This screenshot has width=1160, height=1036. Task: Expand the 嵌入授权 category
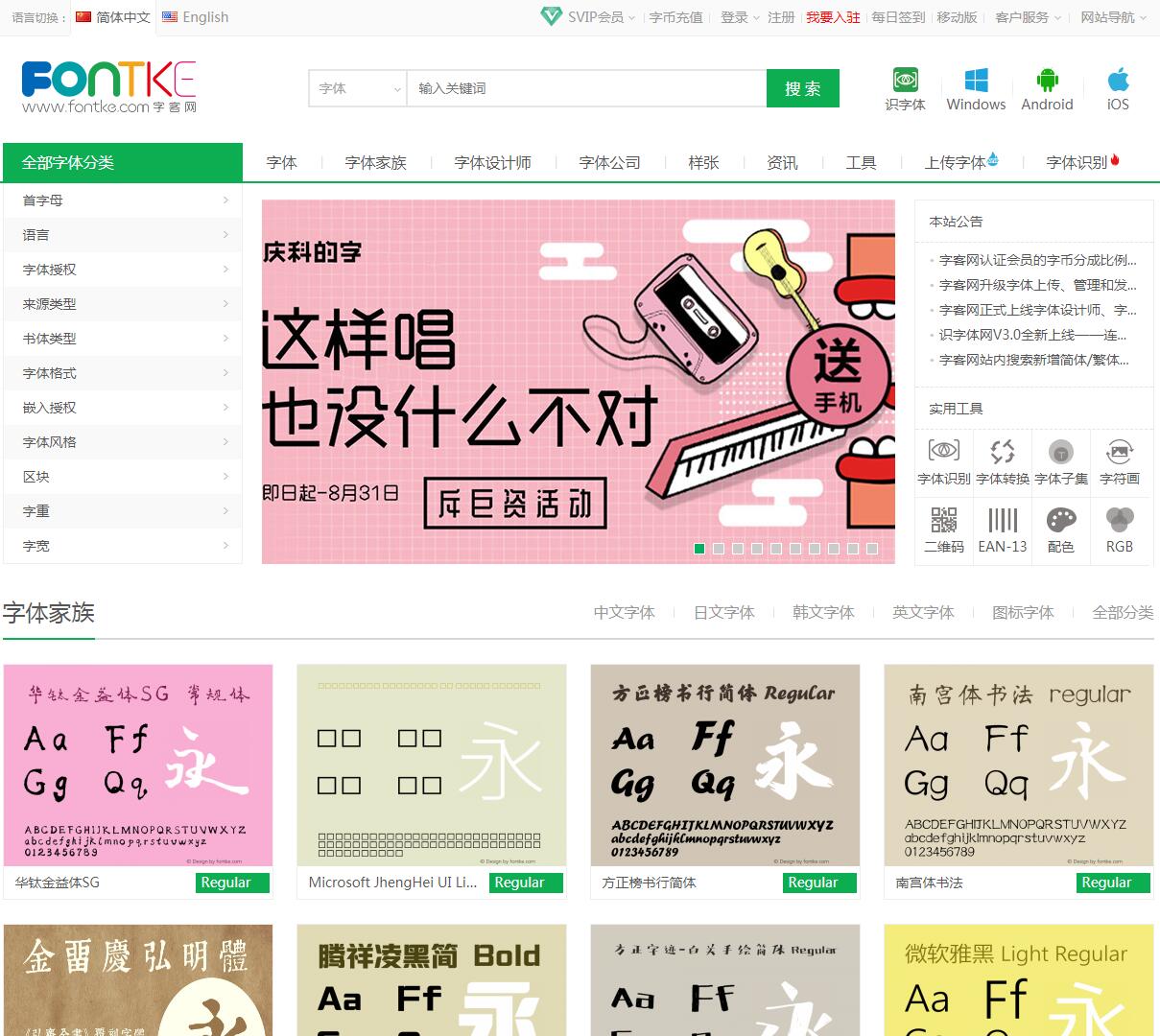pyautogui.click(x=123, y=408)
